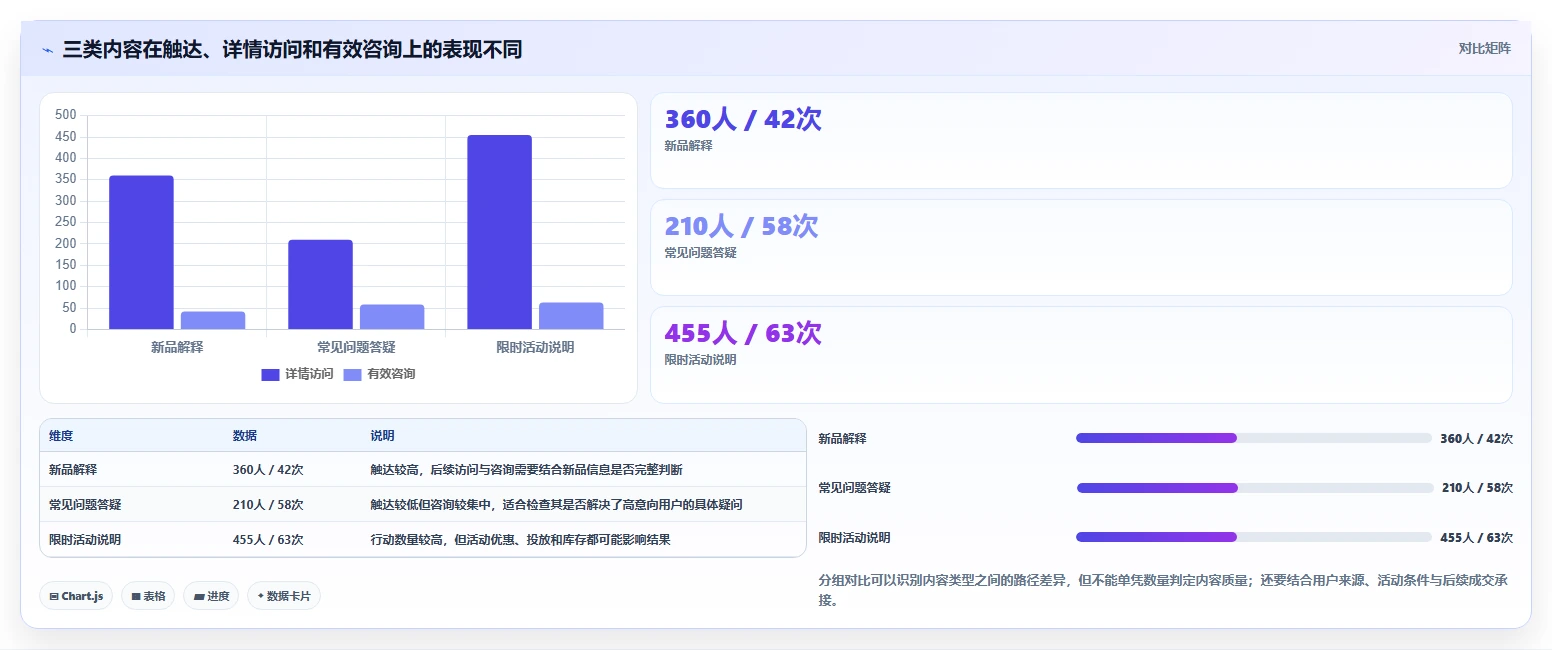This screenshot has width=1552, height=650.
Task: Click the 常见问题答疑 caption in the second card
Action: (x=700, y=253)
